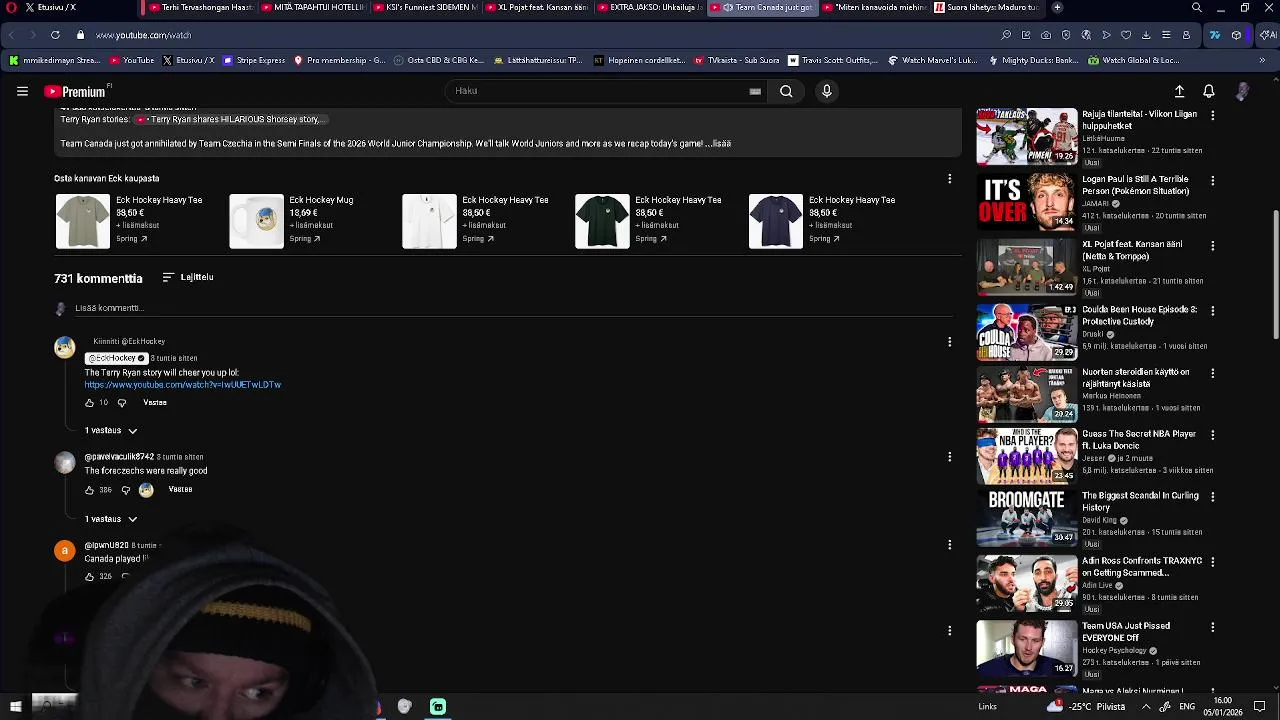Like the comment starting 'Canada played'
The height and width of the screenshot is (720, 1280).
point(89,577)
